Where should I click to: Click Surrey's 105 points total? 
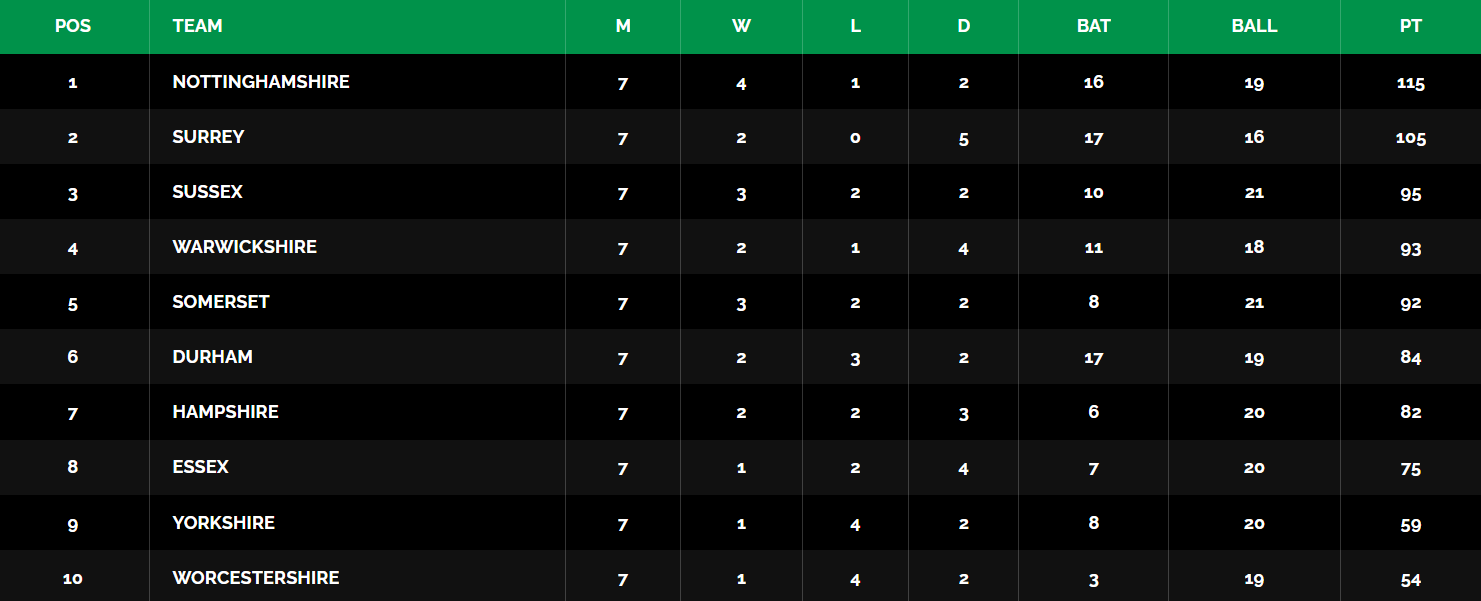[1410, 138]
